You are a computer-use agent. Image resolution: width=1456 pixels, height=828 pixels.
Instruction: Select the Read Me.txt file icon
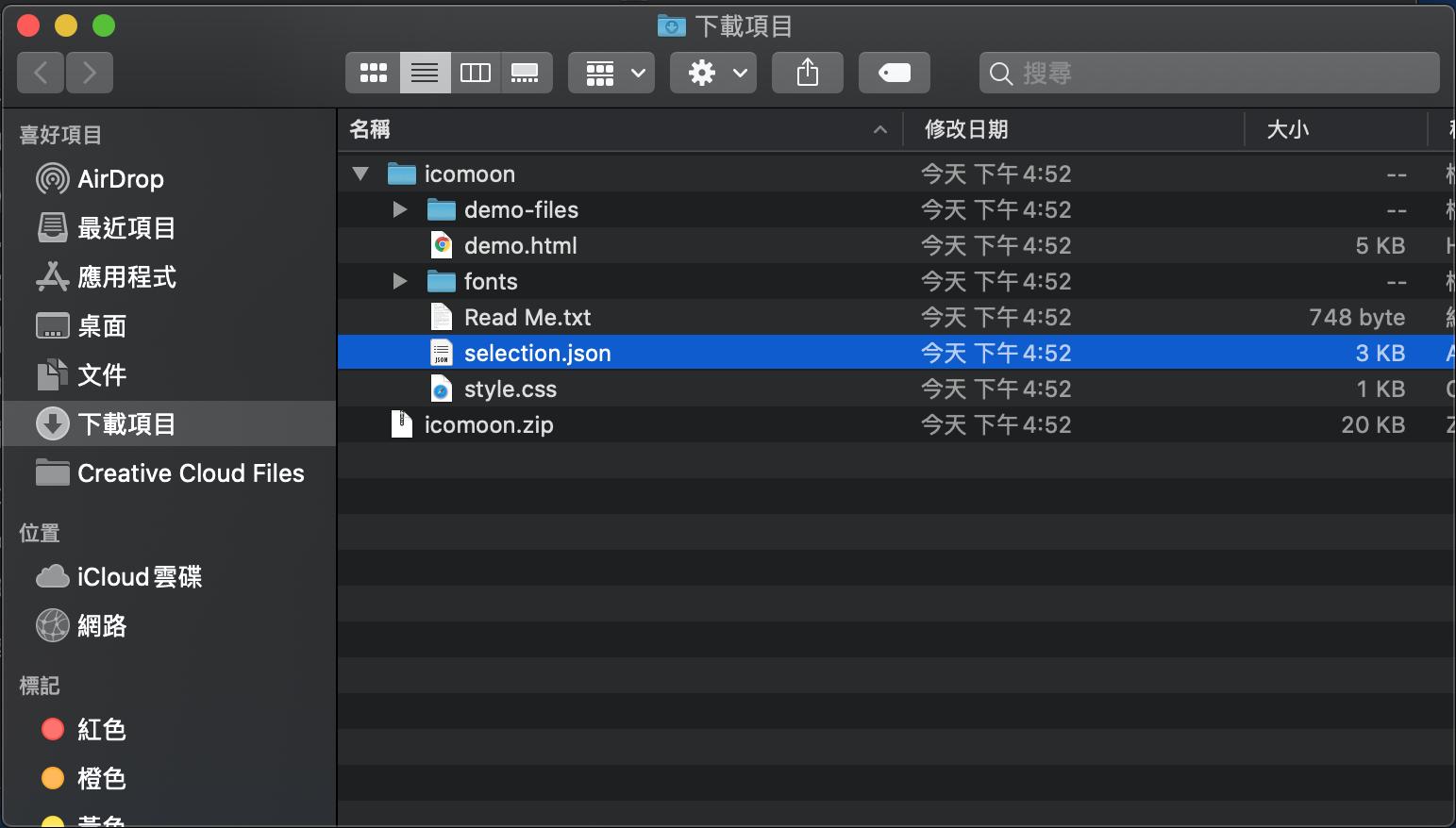(442, 317)
